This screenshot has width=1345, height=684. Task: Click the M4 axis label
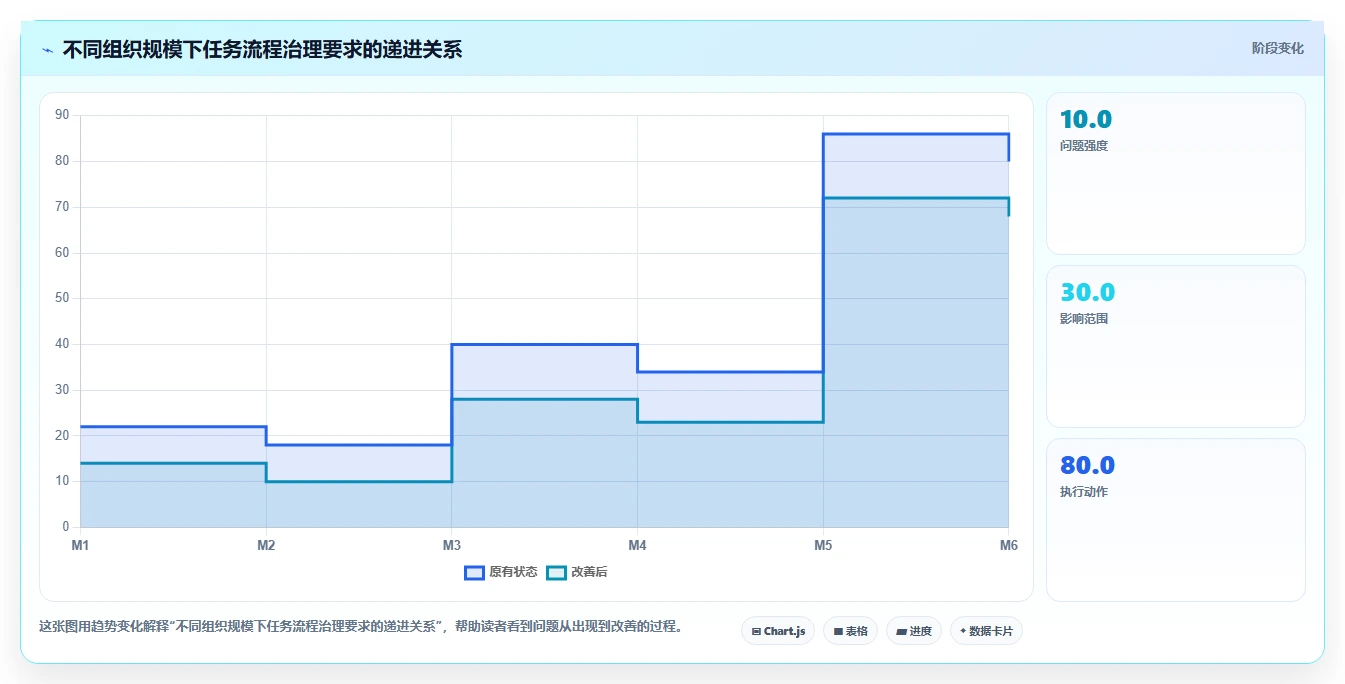coord(637,545)
